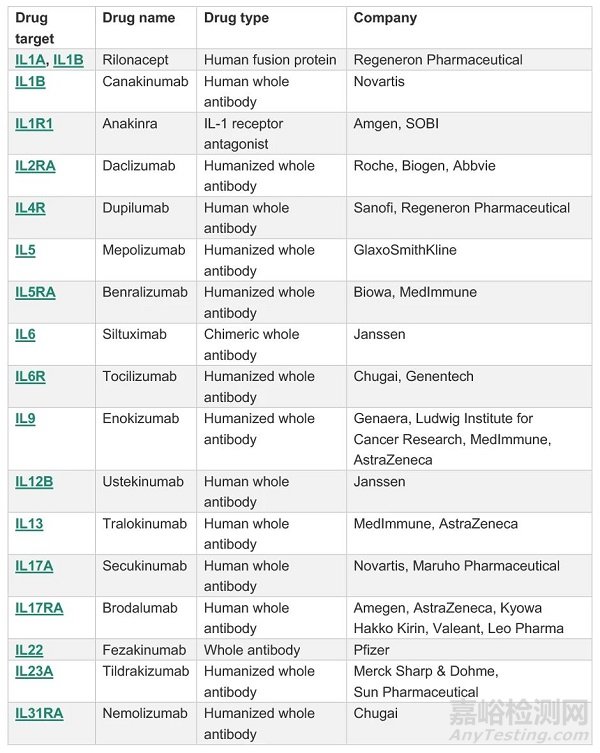
Task: Click the Company column header
Action: (x=385, y=18)
